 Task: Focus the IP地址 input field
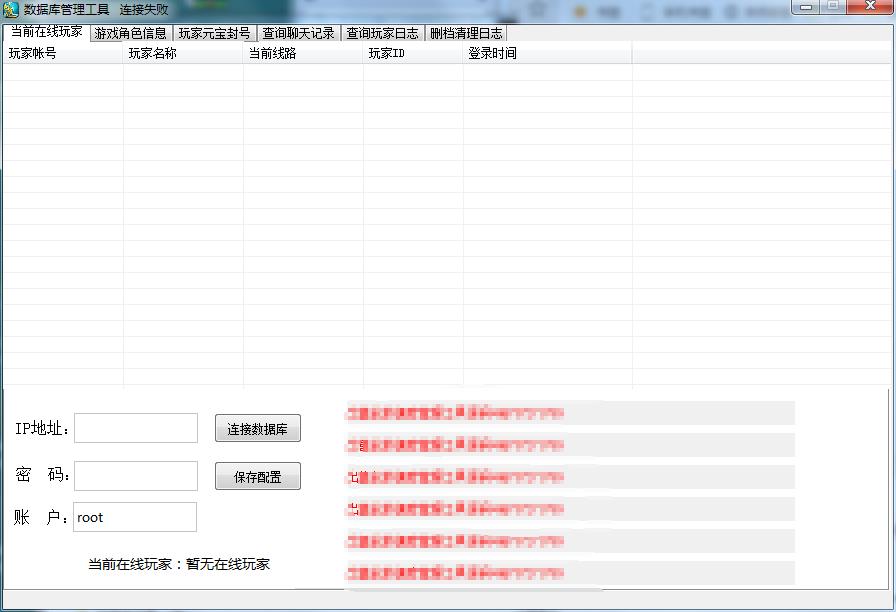pyautogui.click(x=136, y=428)
